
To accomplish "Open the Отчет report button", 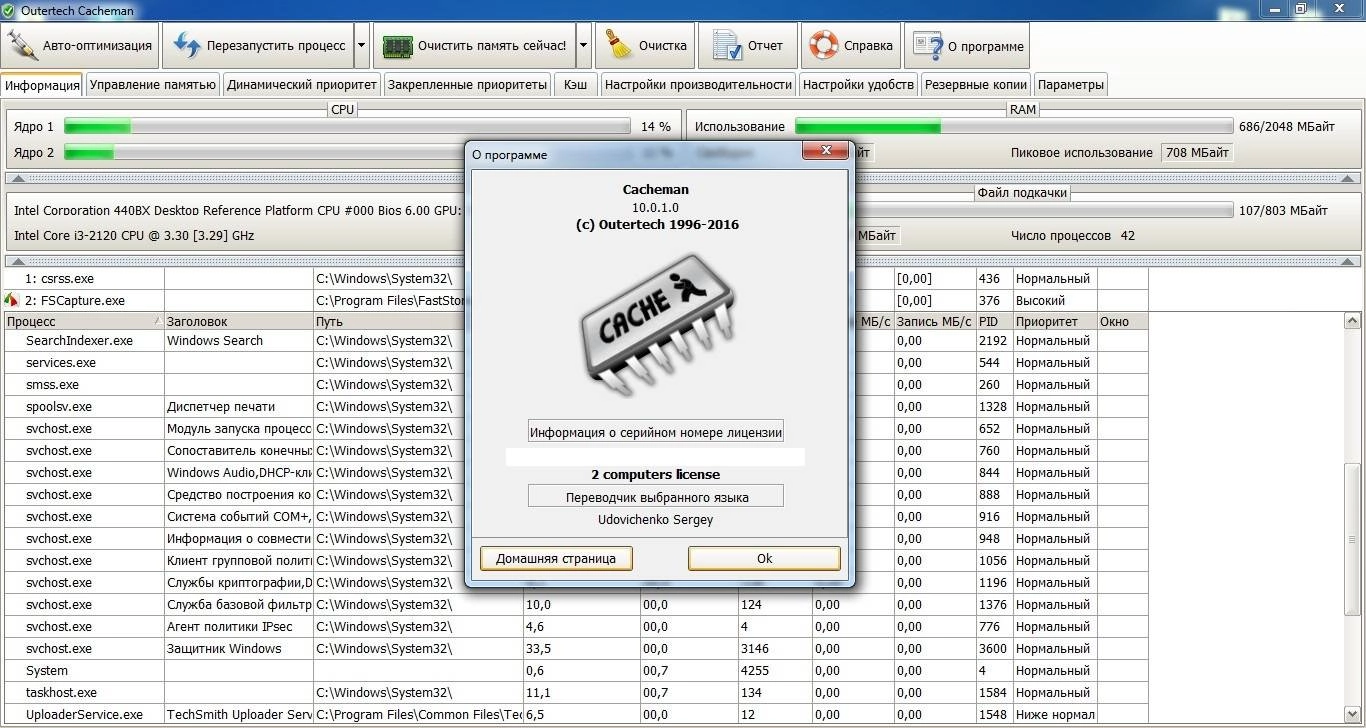I will 747,46.
